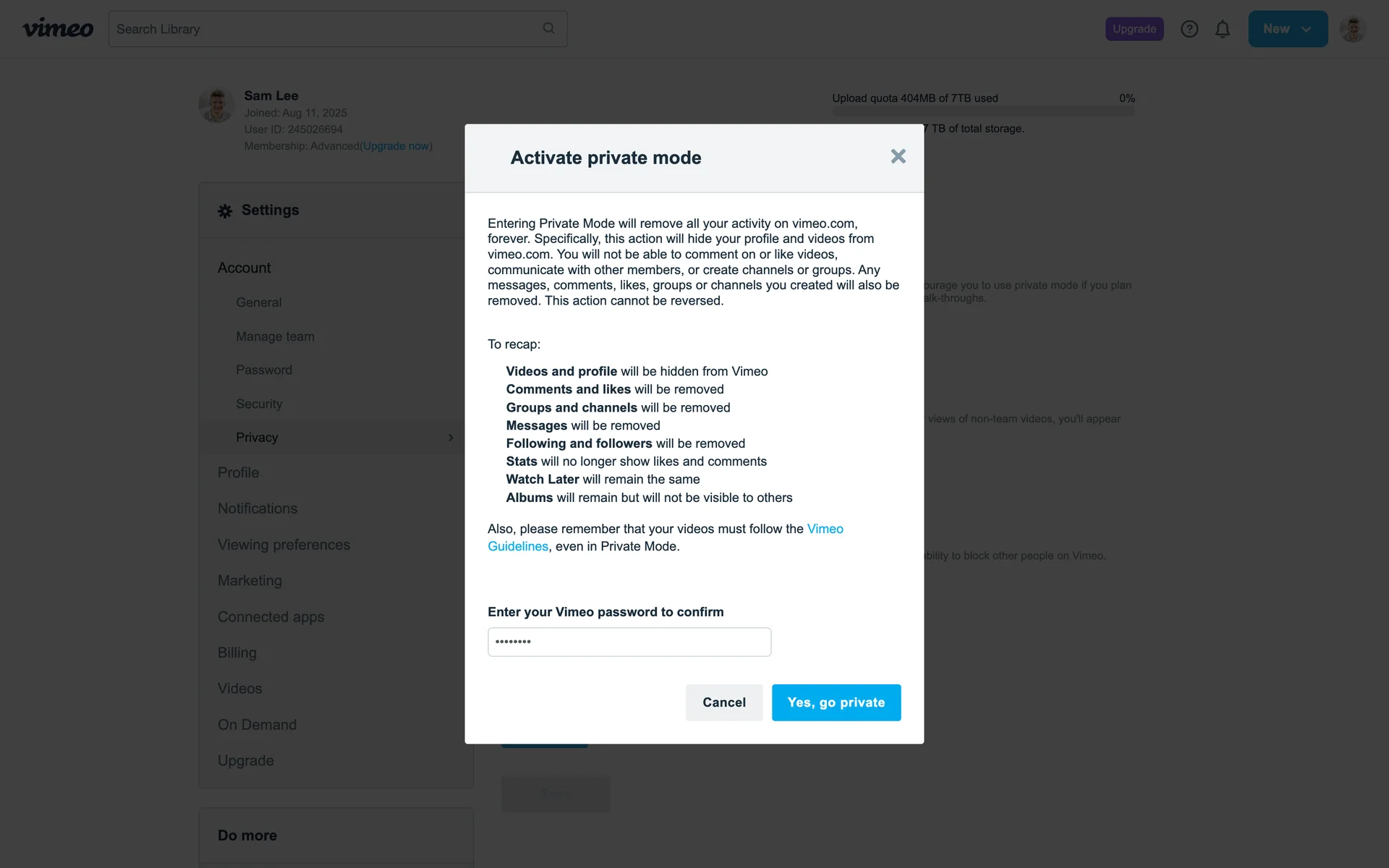Image resolution: width=1389 pixels, height=868 pixels.
Task: Confirm with Yes, go private
Action: [x=836, y=702]
